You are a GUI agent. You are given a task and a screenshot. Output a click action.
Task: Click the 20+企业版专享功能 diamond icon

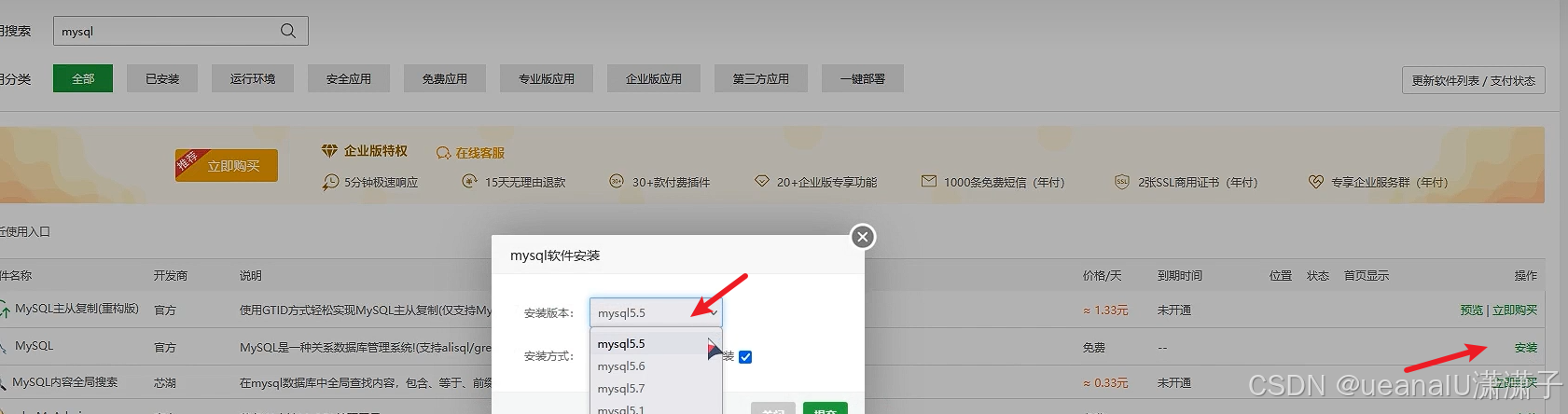pos(762,181)
